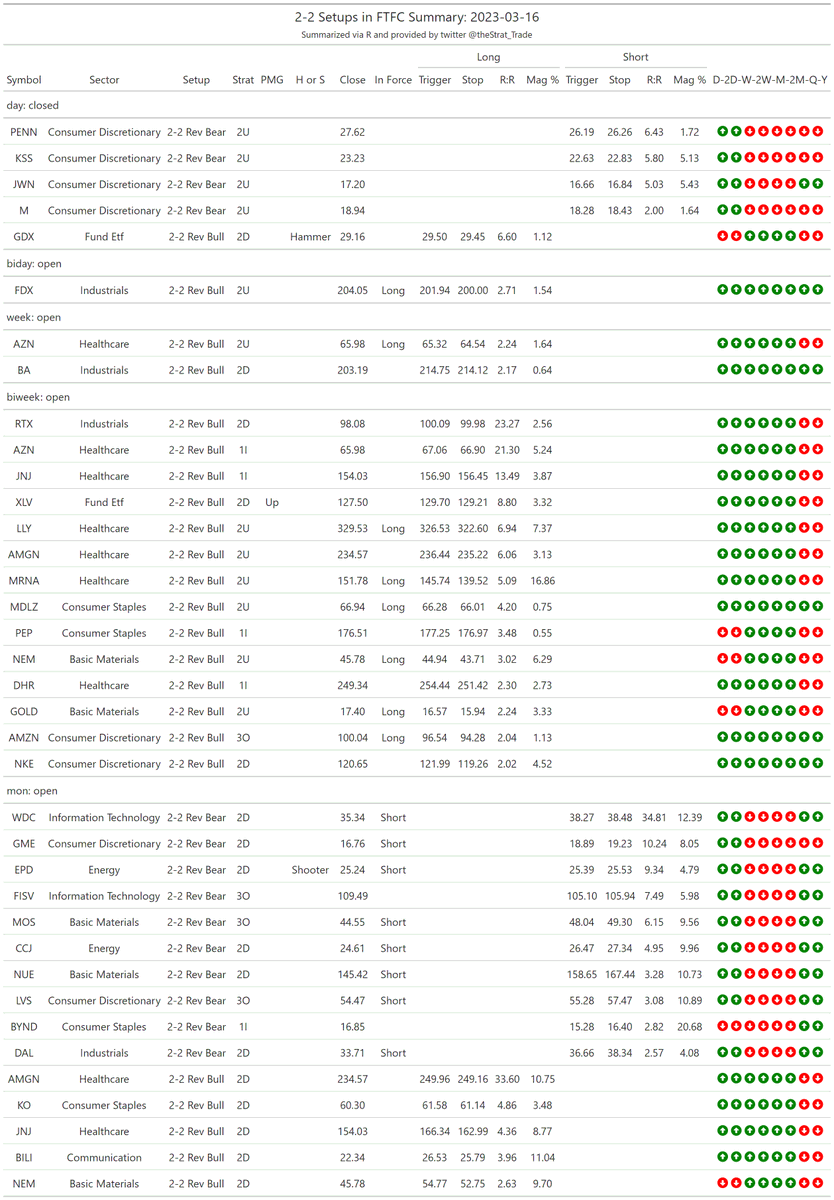Click WDC's 34.81 R:R value

[x=655, y=818]
